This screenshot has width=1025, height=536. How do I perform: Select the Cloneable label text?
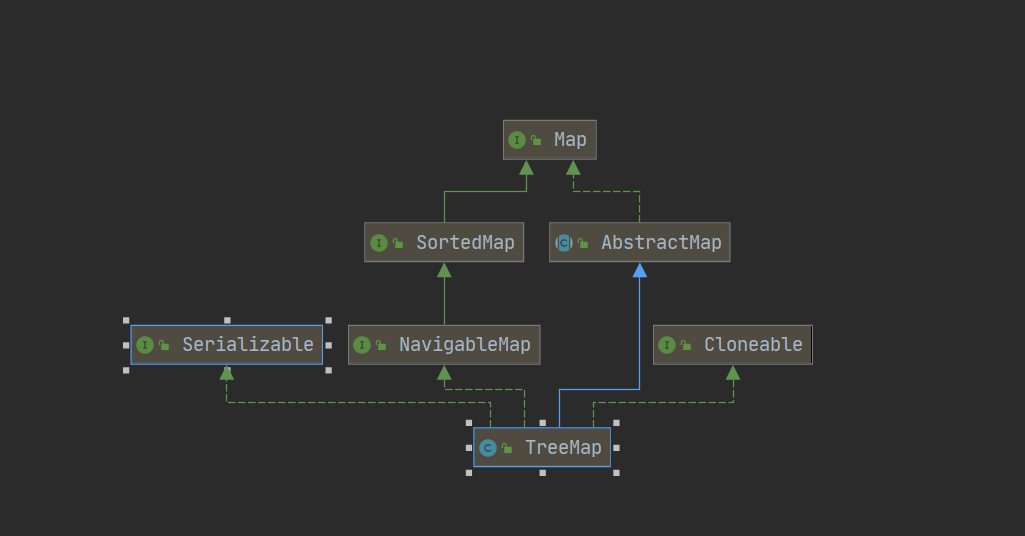click(753, 345)
